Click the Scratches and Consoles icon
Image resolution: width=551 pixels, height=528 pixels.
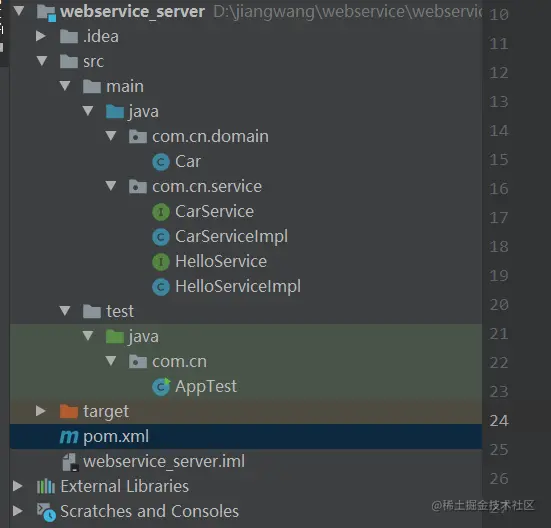tap(46, 512)
